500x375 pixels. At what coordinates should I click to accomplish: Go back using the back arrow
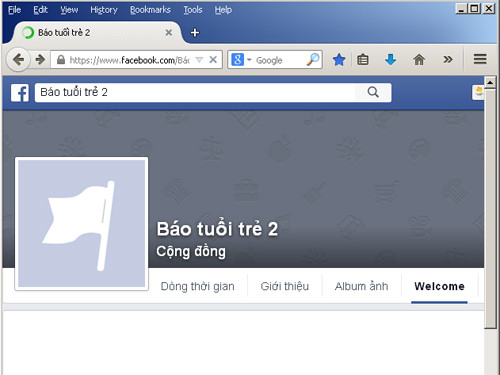pos(19,60)
